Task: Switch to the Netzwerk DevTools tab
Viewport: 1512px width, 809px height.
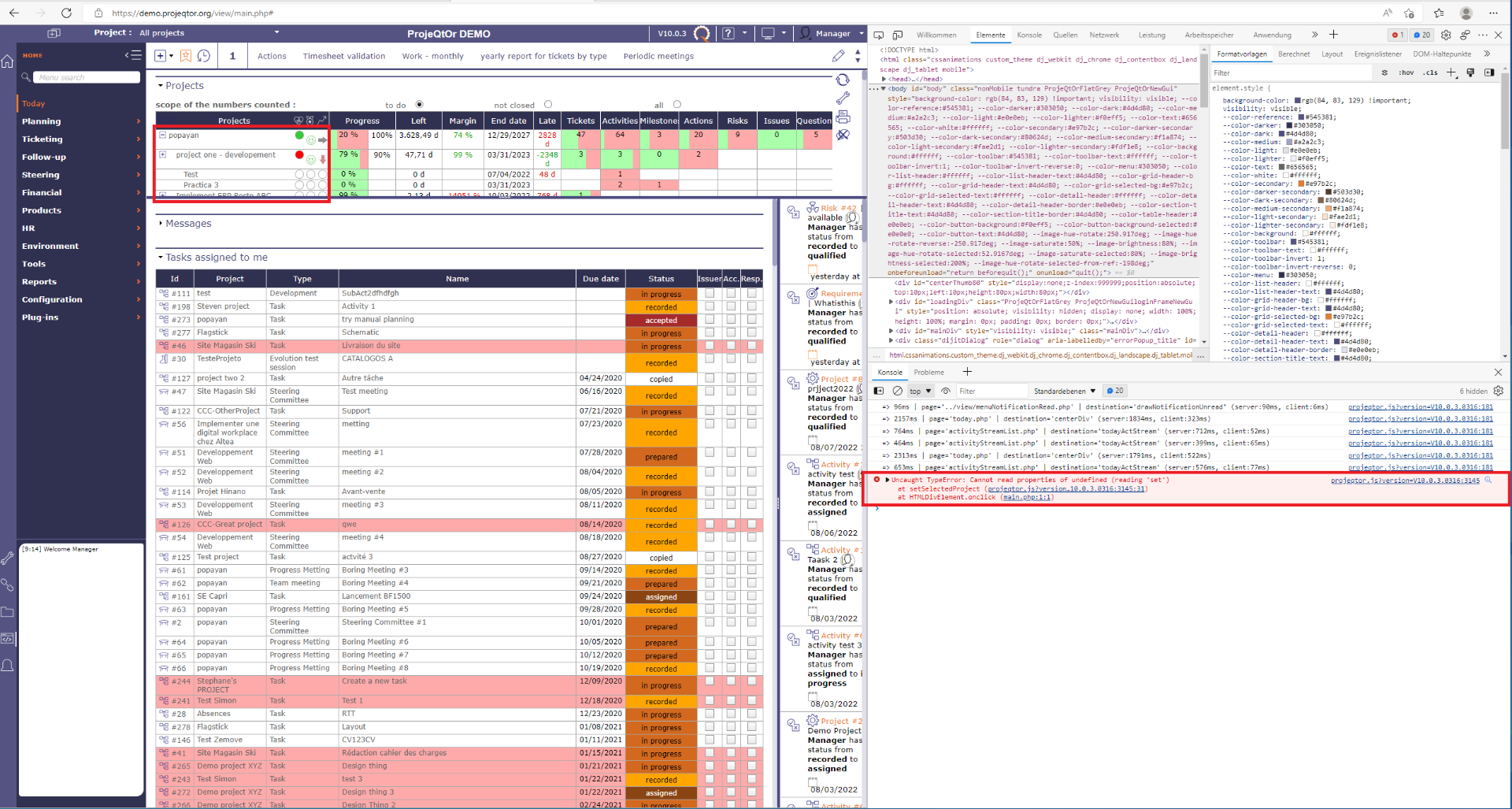Action: 1104,35
